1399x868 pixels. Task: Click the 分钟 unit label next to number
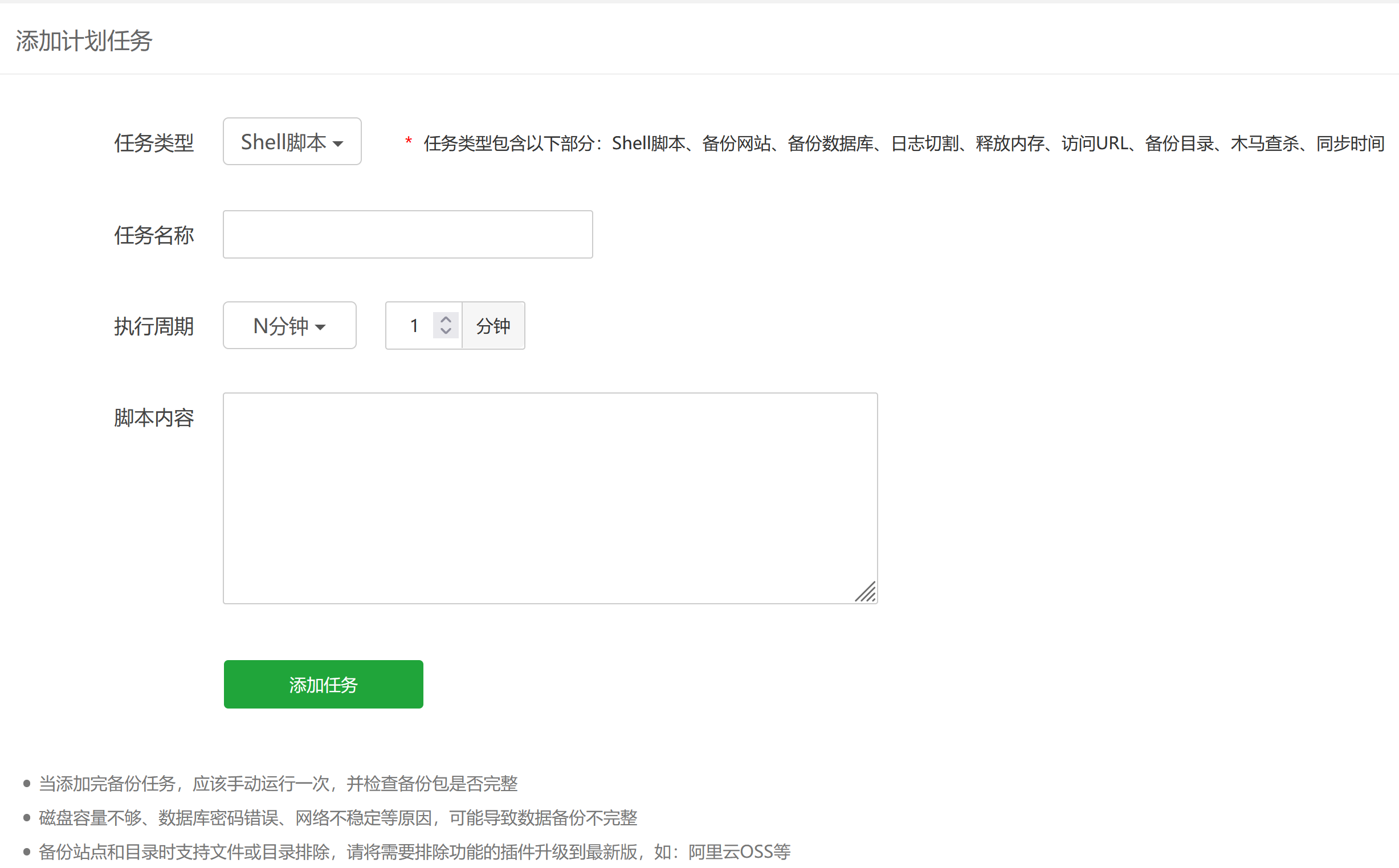[493, 325]
